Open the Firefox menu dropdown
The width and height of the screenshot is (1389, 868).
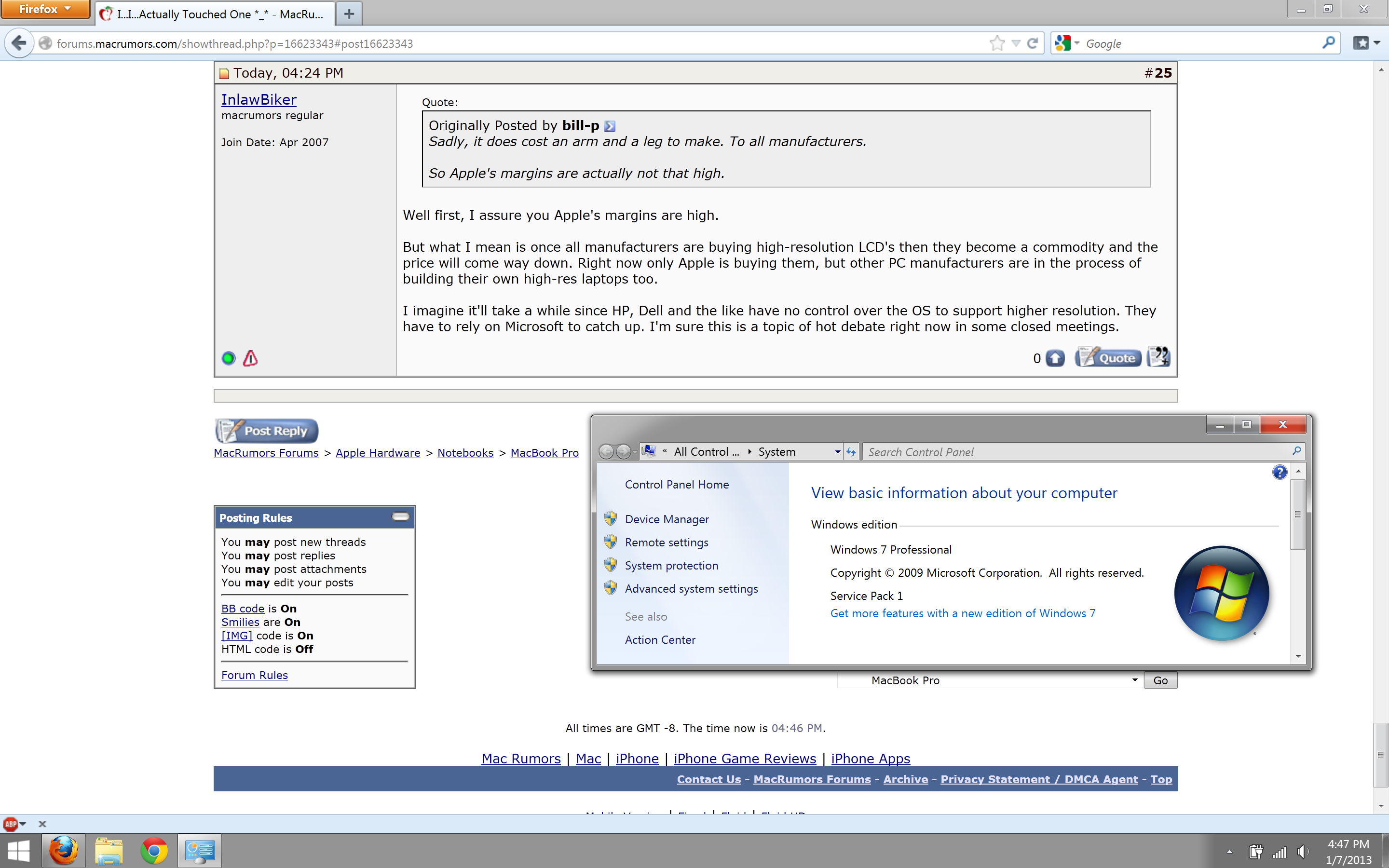(45, 9)
